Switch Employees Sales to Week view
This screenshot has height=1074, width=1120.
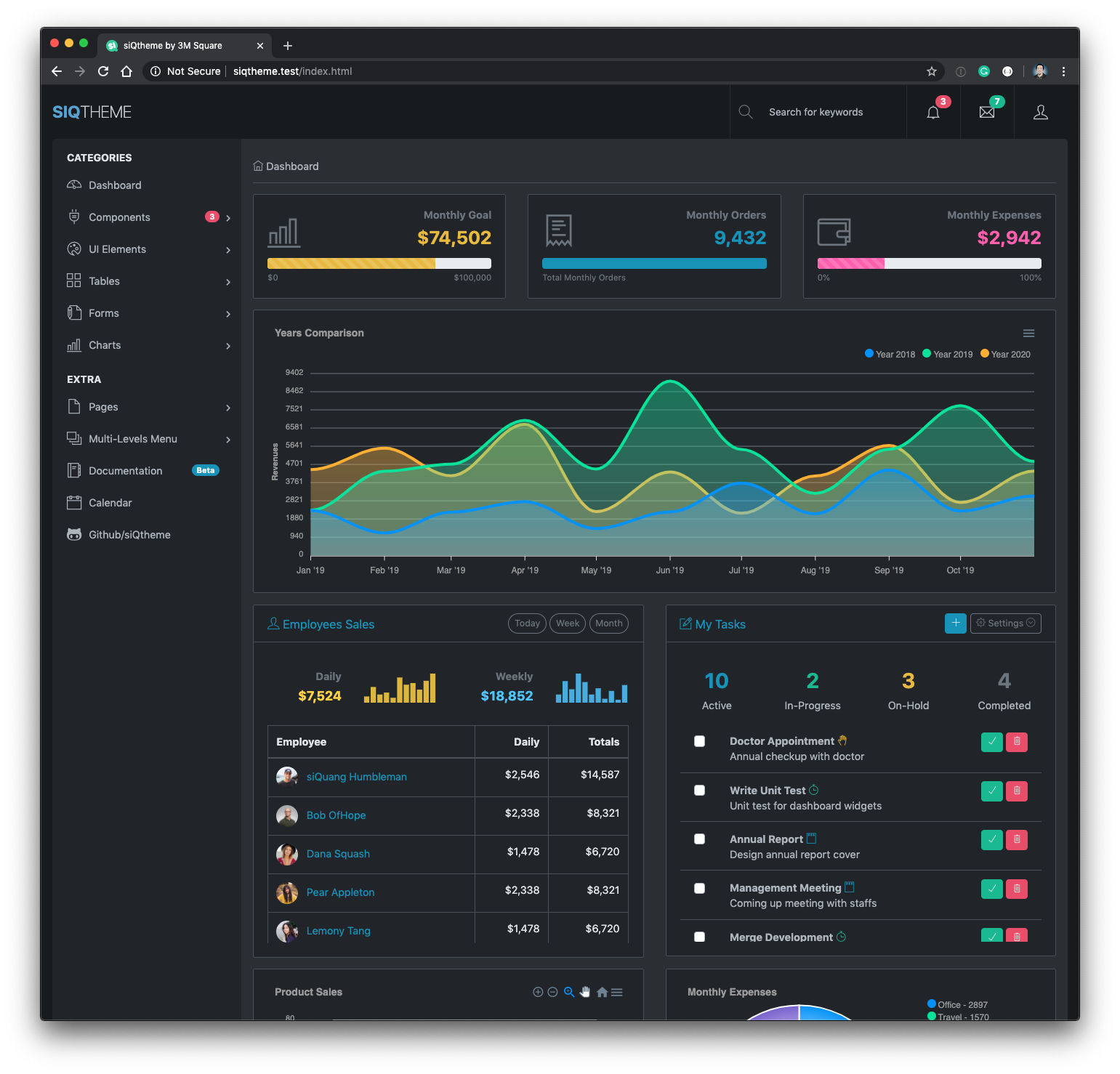568,623
